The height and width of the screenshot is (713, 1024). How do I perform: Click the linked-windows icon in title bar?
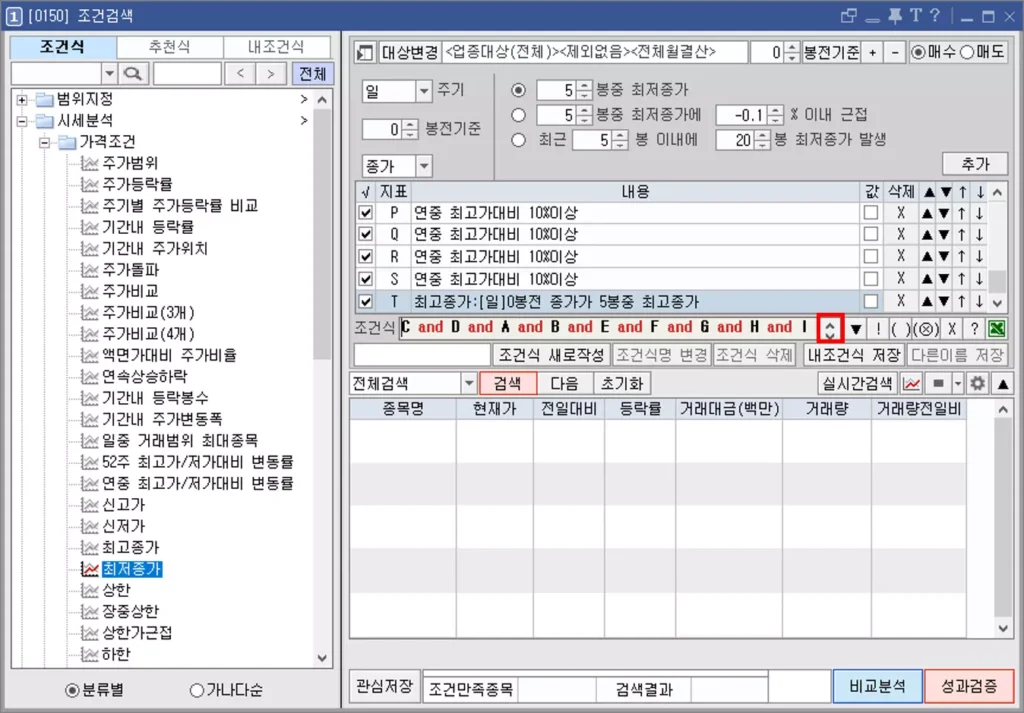coord(848,16)
